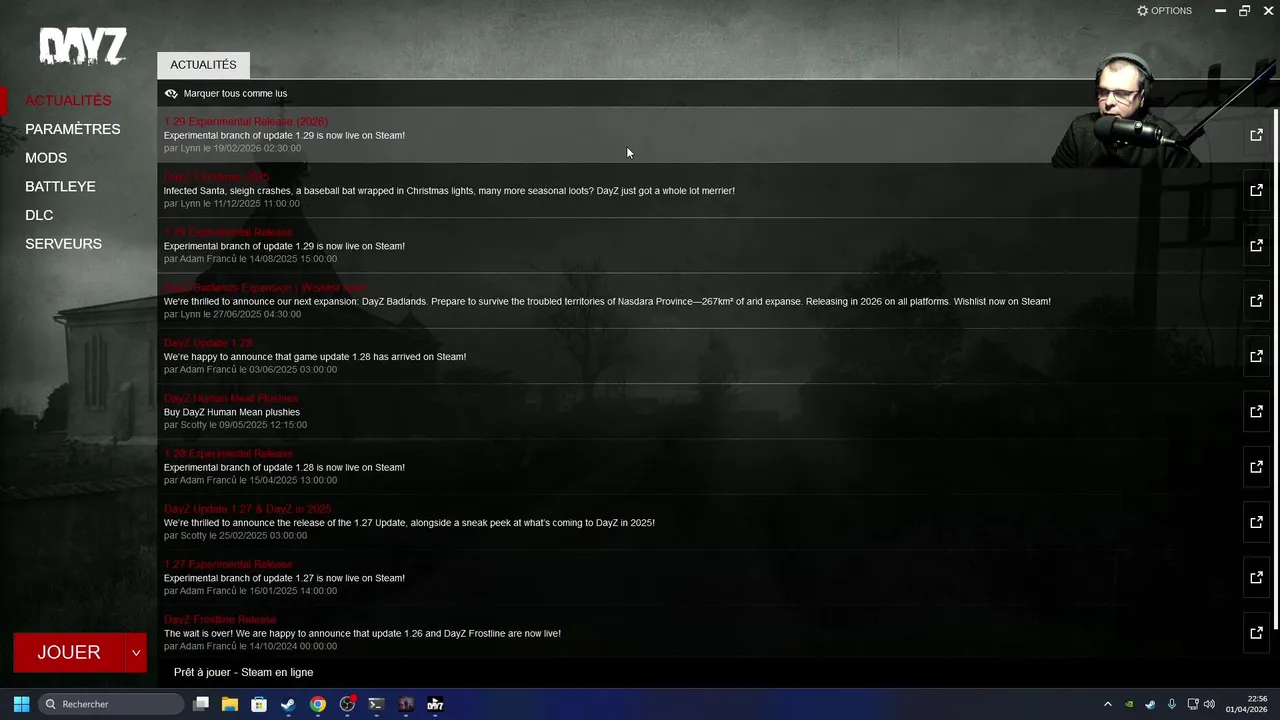Show hidden system tray icons chevron
The width and height of the screenshot is (1280, 720).
pos(1107,704)
